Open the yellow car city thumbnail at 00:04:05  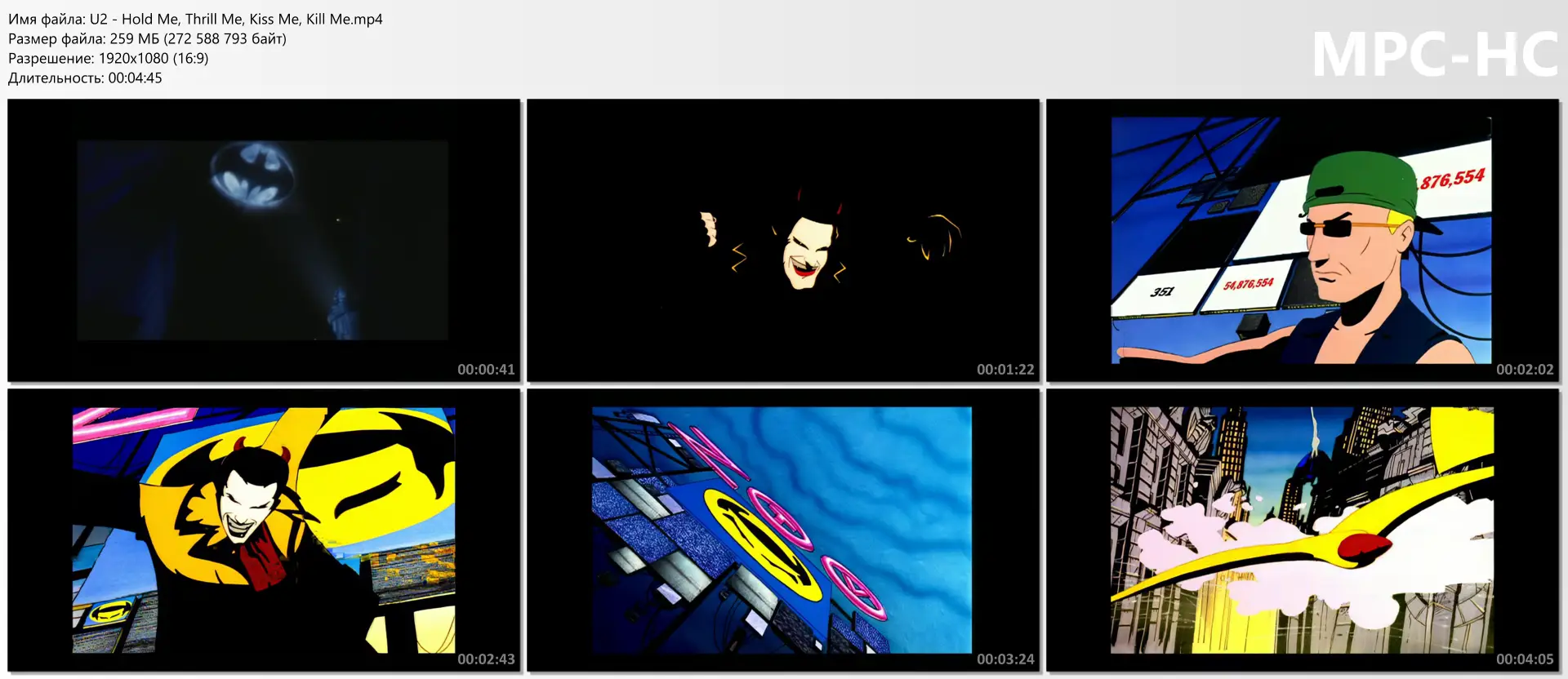click(1303, 530)
